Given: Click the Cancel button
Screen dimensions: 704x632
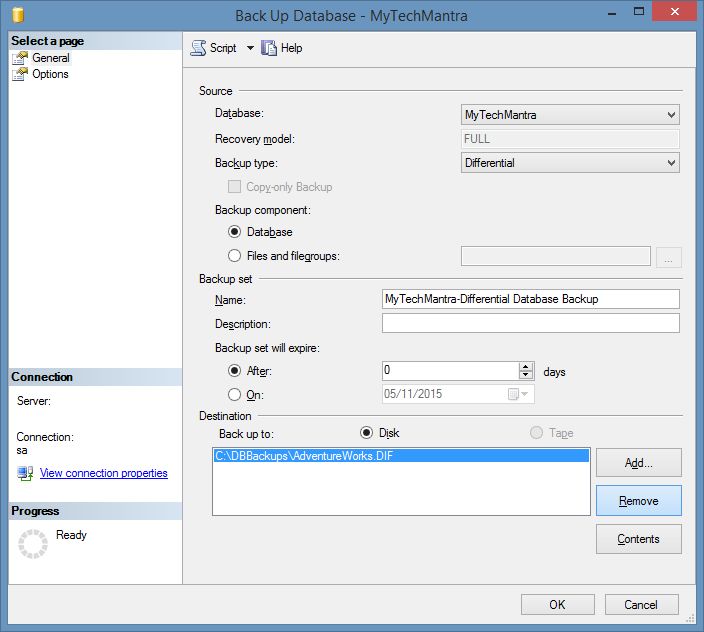Looking at the screenshot, I should [641, 605].
